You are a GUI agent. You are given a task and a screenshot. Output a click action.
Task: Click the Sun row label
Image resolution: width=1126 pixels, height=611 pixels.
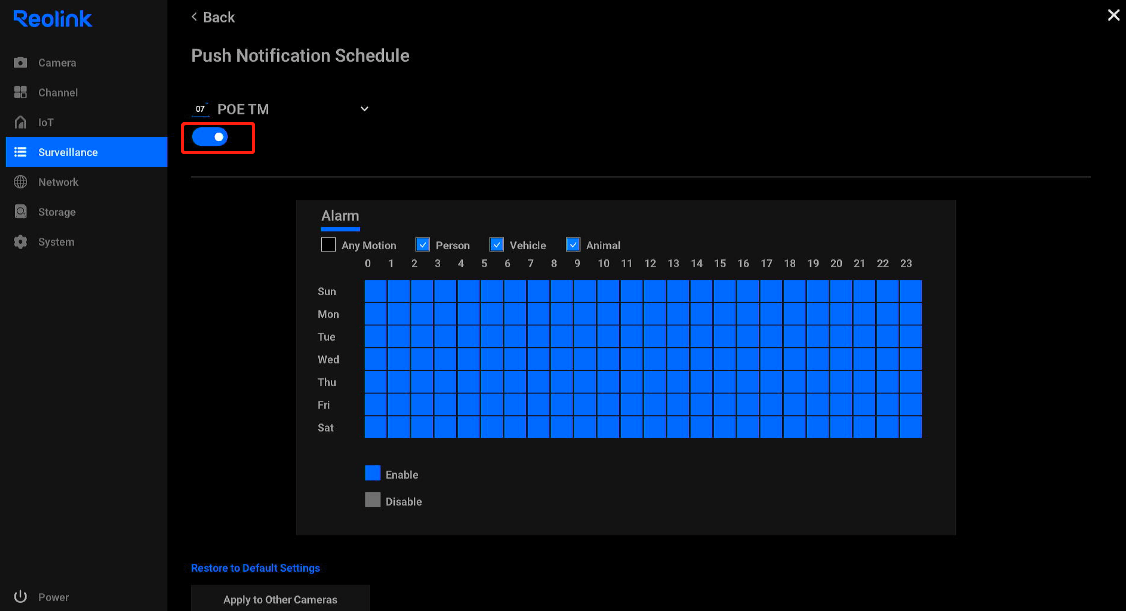pyautogui.click(x=327, y=291)
